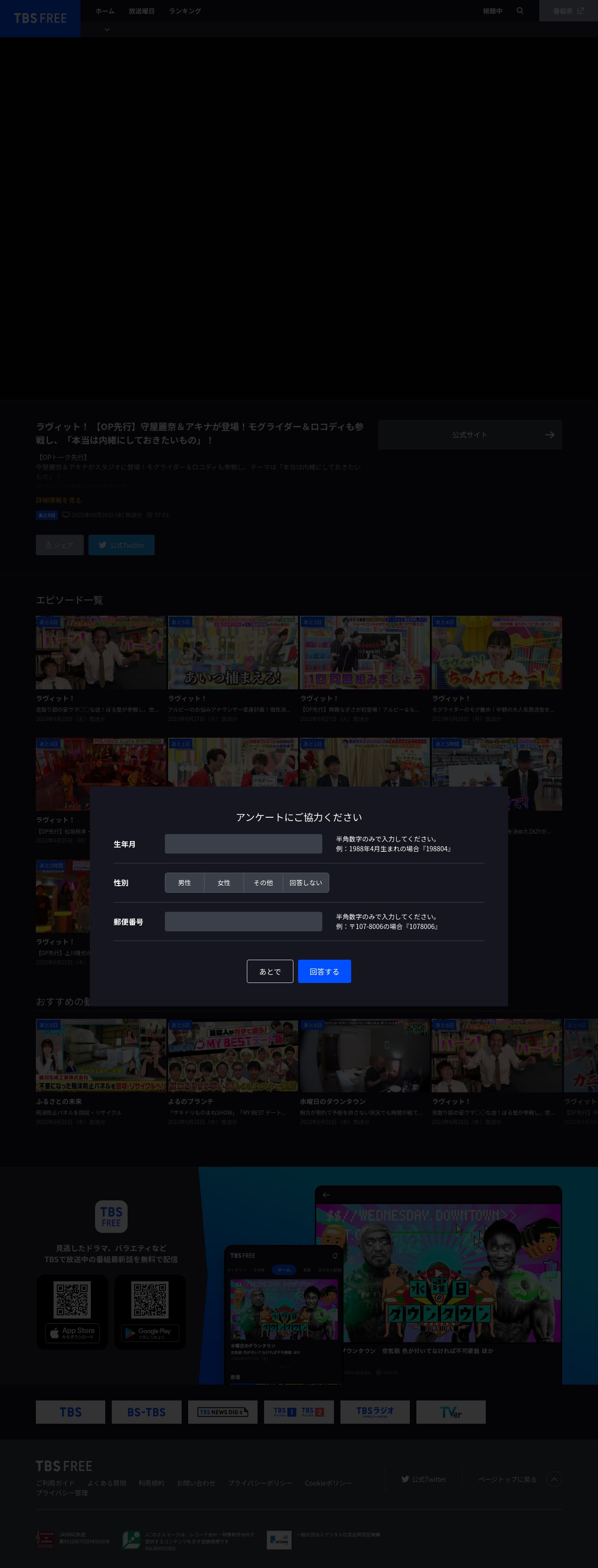Select 女性 gender option
Image resolution: width=598 pixels, height=1568 pixels.
tap(224, 882)
